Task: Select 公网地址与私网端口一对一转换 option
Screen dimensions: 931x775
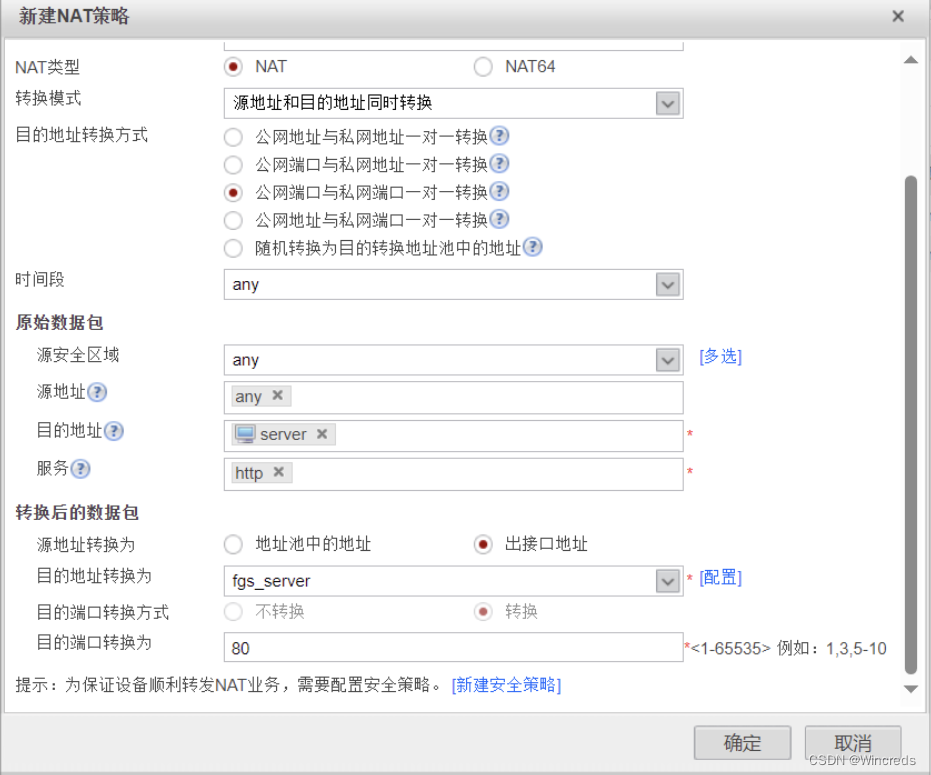Action: click(x=233, y=220)
